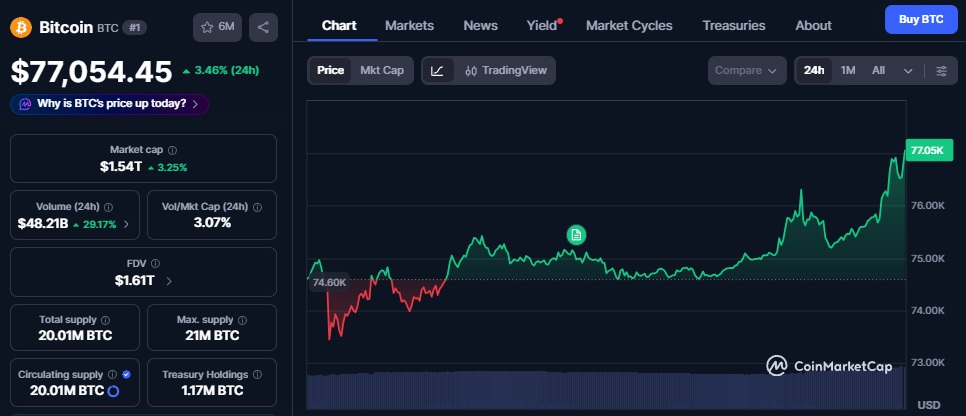This screenshot has height=416, width=966.
Task: Select the 1M time range
Action: pos(848,70)
